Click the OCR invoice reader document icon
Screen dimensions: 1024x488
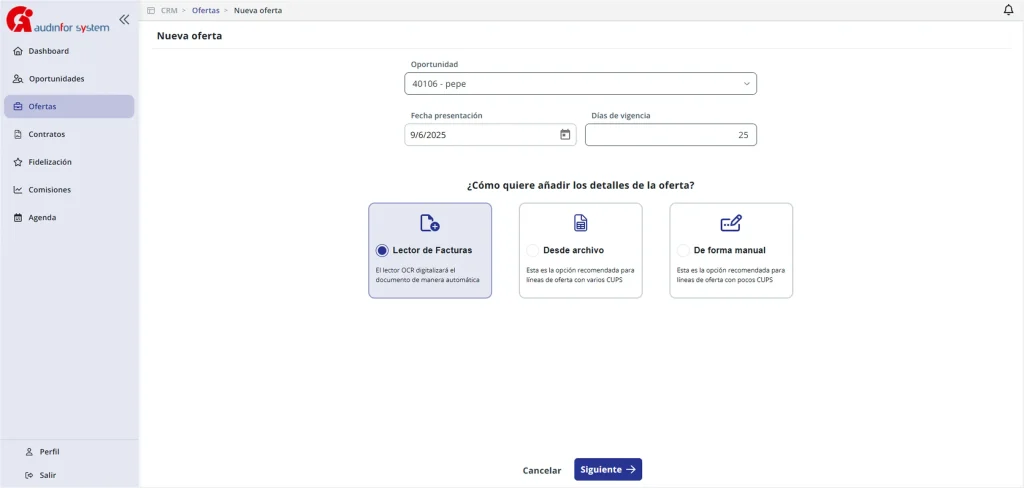(x=430, y=223)
